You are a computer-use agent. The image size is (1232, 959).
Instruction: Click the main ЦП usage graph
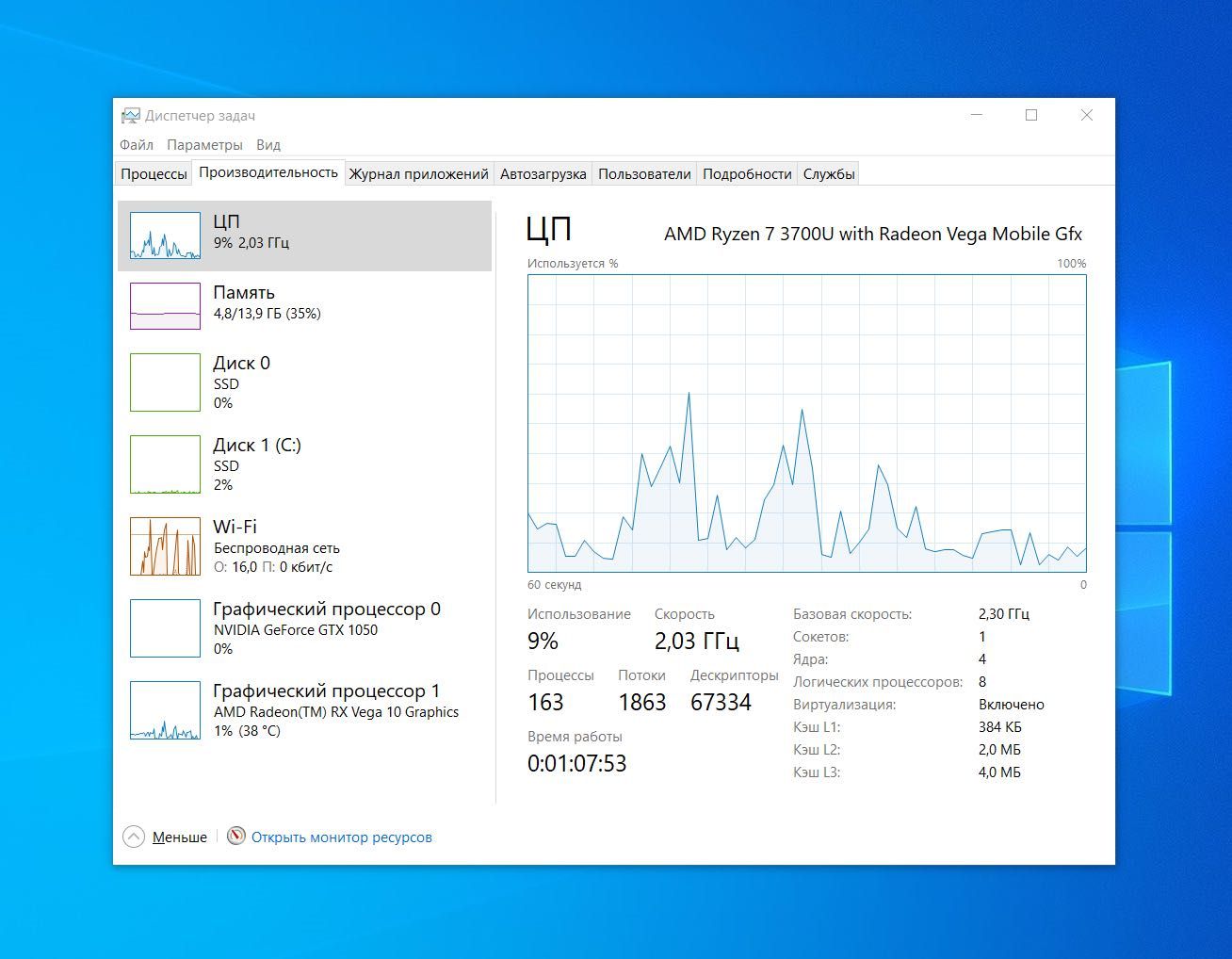point(807,423)
